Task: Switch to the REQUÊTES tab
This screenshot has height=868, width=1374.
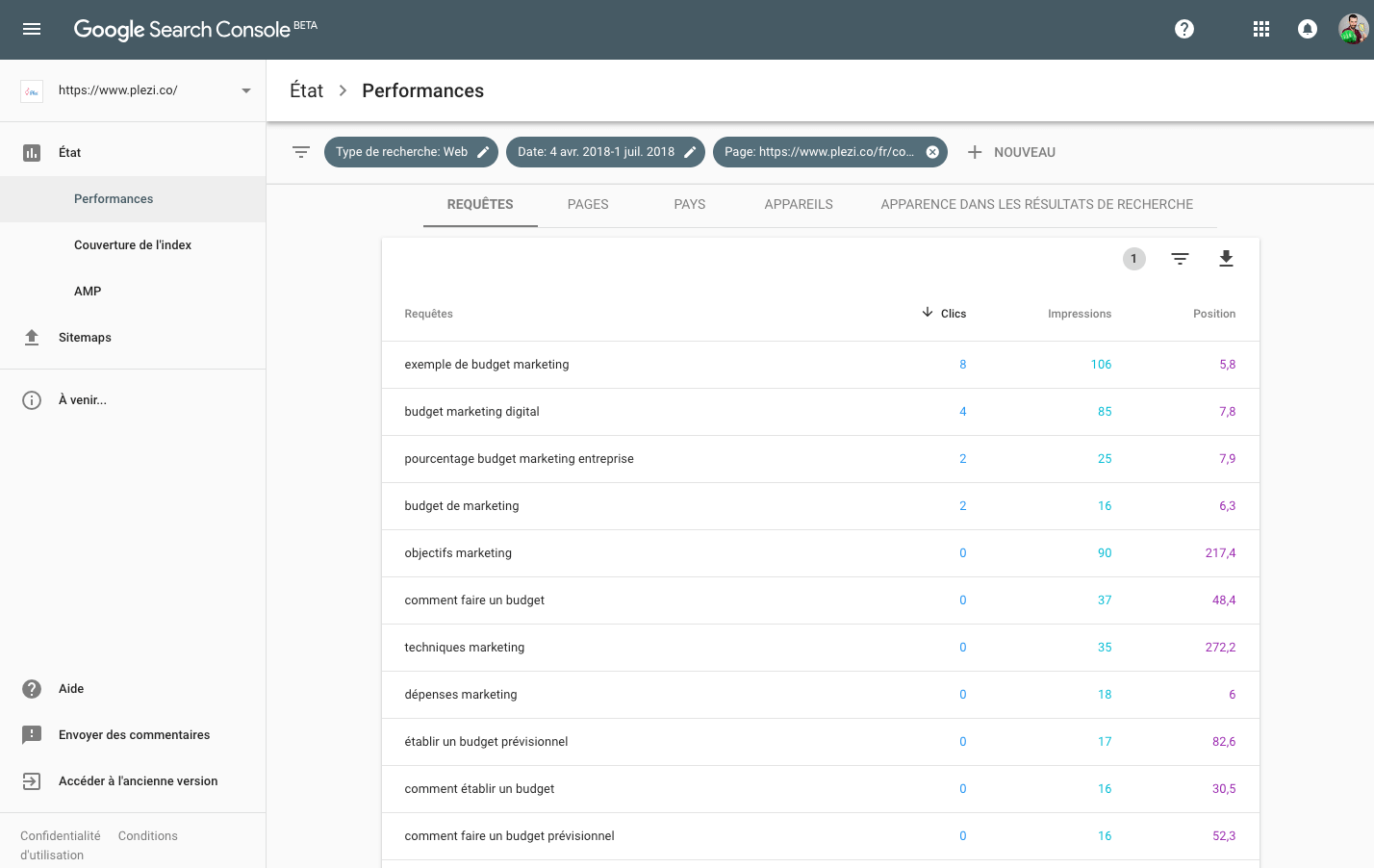Action: [480, 204]
